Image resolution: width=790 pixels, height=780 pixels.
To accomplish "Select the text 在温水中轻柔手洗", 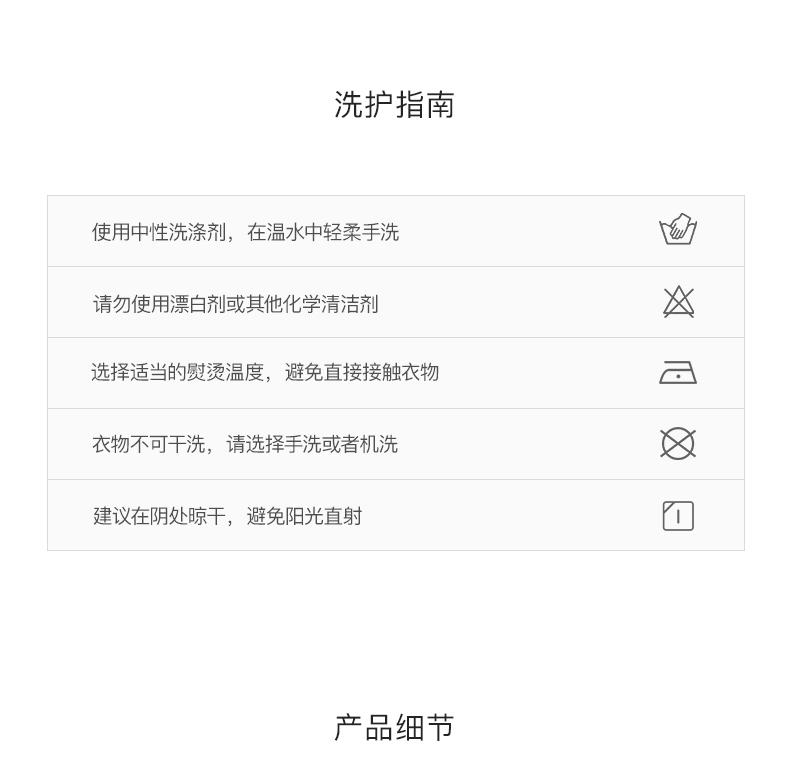I will (x=323, y=232).
